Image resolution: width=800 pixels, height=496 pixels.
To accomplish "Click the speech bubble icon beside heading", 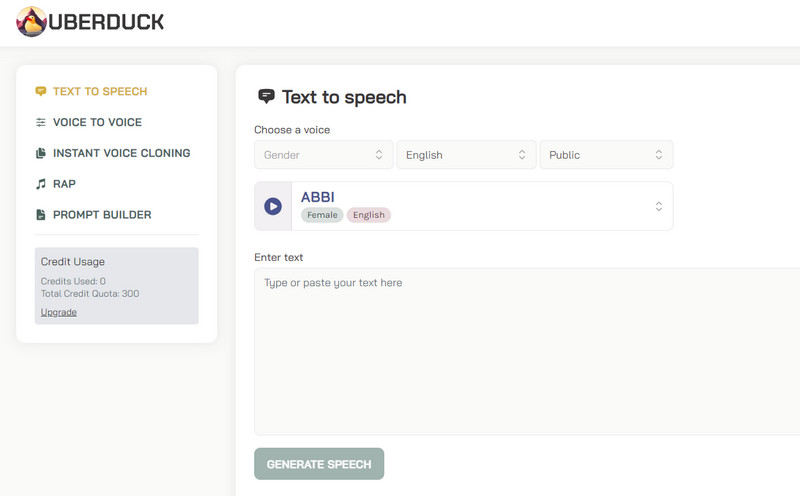I will [x=266, y=97].
